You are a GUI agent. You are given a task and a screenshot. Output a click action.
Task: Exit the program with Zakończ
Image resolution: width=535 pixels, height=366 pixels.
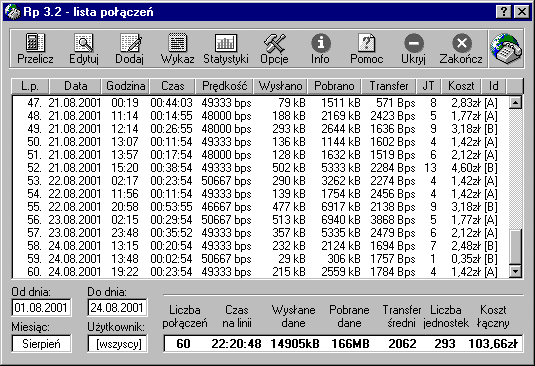click(x=461, y=48)
